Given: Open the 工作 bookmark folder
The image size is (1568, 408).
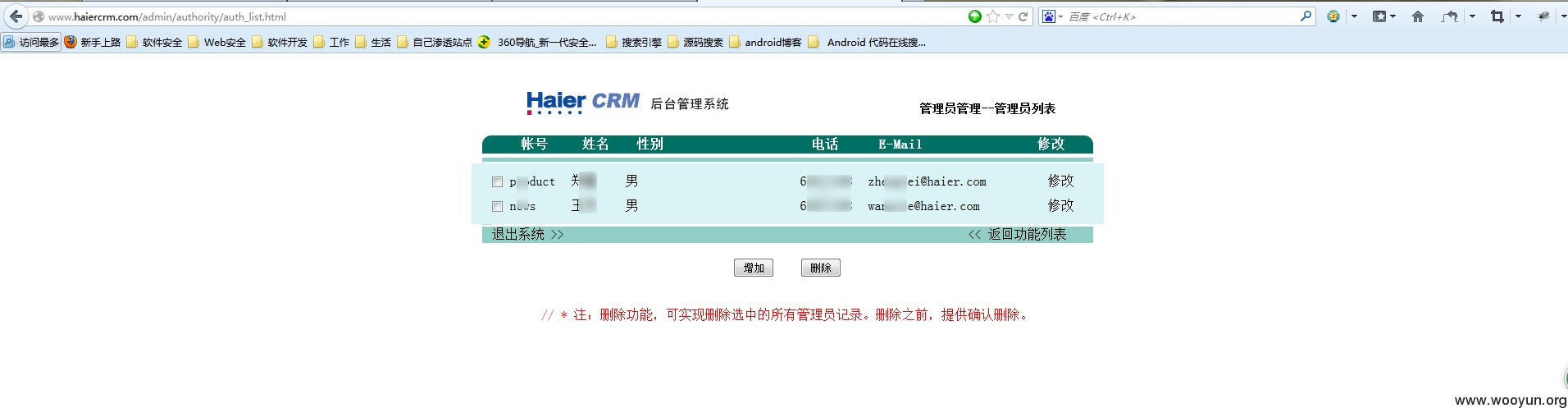Looking at the screenshot, I should (x=331, y=42).
